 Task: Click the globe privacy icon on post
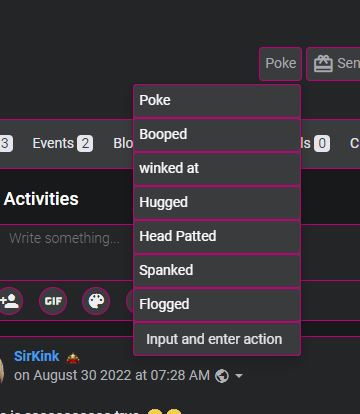[x=222, y=376]
